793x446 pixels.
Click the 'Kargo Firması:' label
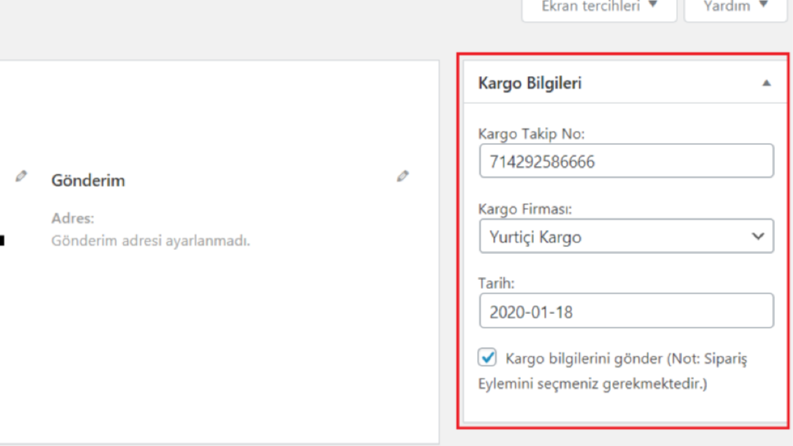[525, 209]
